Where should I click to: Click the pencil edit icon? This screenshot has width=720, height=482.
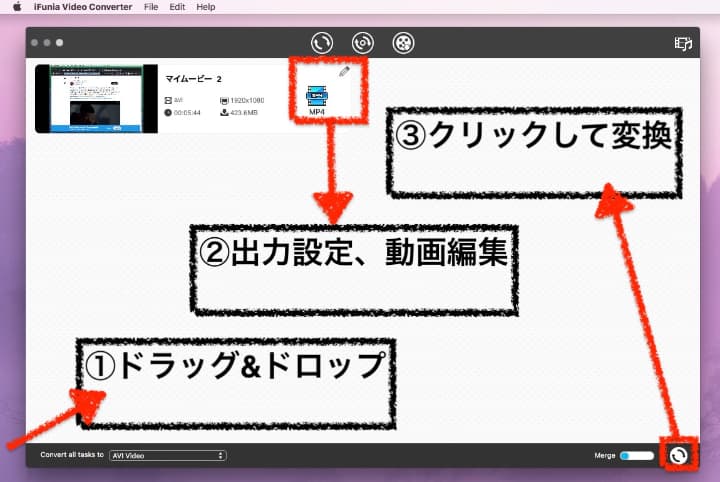[x=345, y=72]
